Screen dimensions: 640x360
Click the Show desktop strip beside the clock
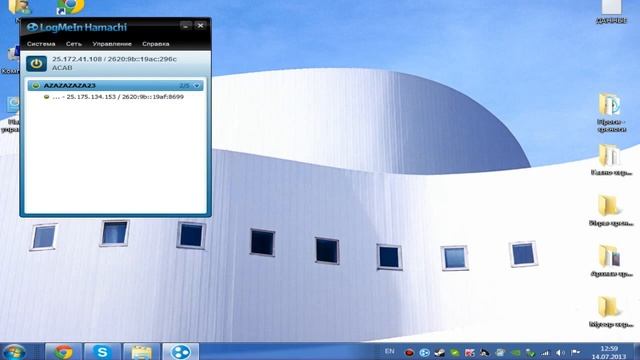(x=636, y=352)
